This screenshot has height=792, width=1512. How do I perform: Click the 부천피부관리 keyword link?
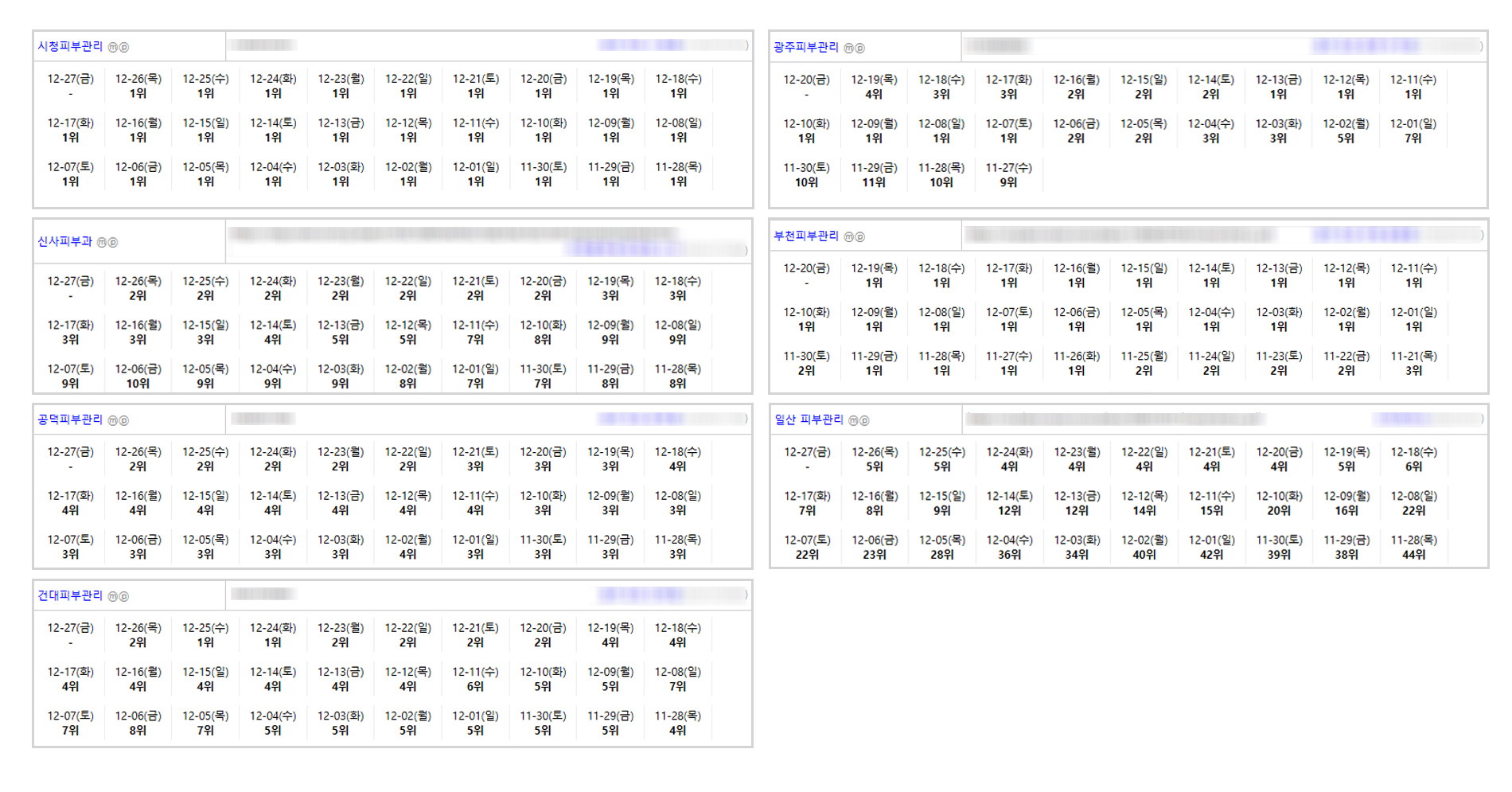coord(806,236)
